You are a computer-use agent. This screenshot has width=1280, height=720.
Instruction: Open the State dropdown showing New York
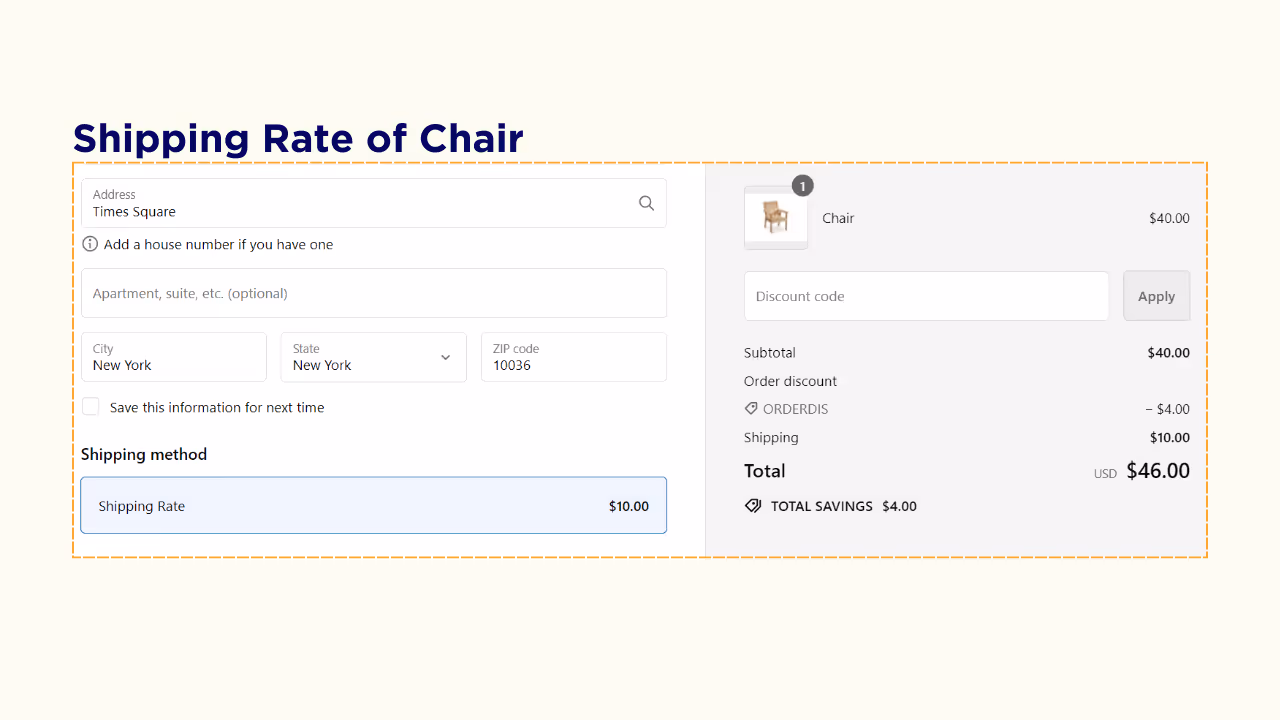373,357
